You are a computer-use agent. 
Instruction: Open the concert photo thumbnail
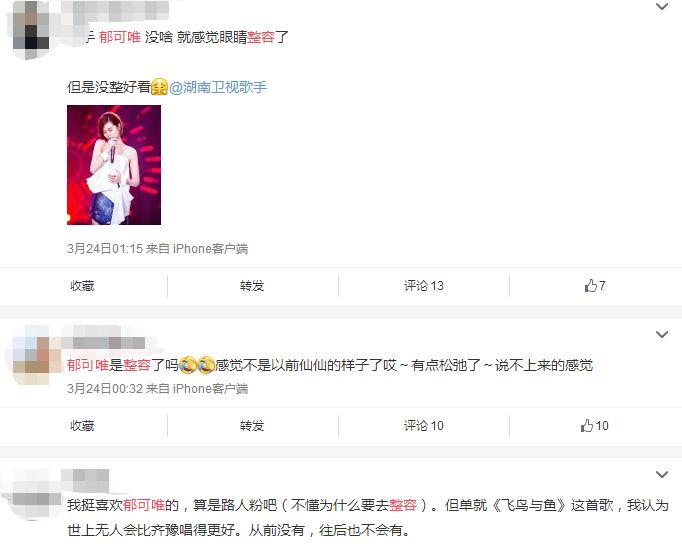(114, 165)
